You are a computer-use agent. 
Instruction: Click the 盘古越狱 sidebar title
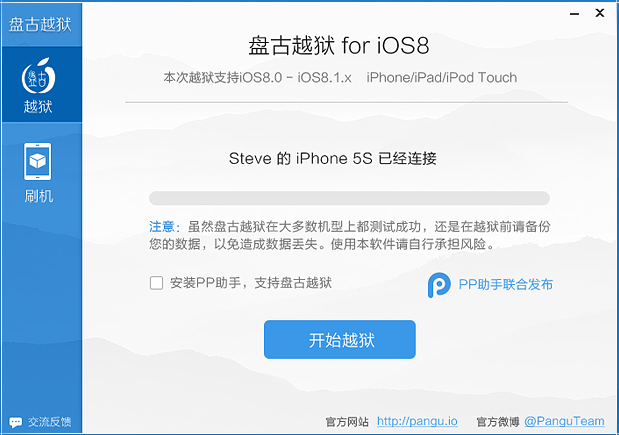tap(40, 24)
